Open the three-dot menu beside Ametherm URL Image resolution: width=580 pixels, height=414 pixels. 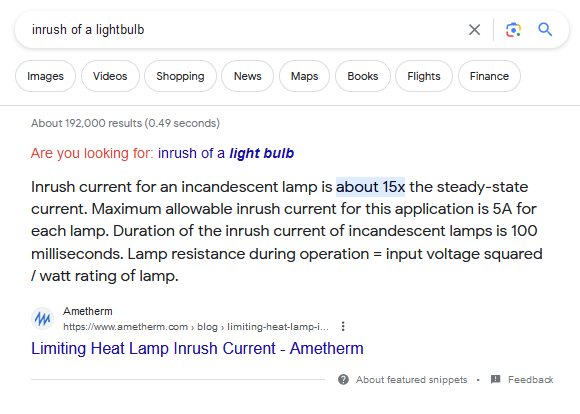[x=343, y=326]
